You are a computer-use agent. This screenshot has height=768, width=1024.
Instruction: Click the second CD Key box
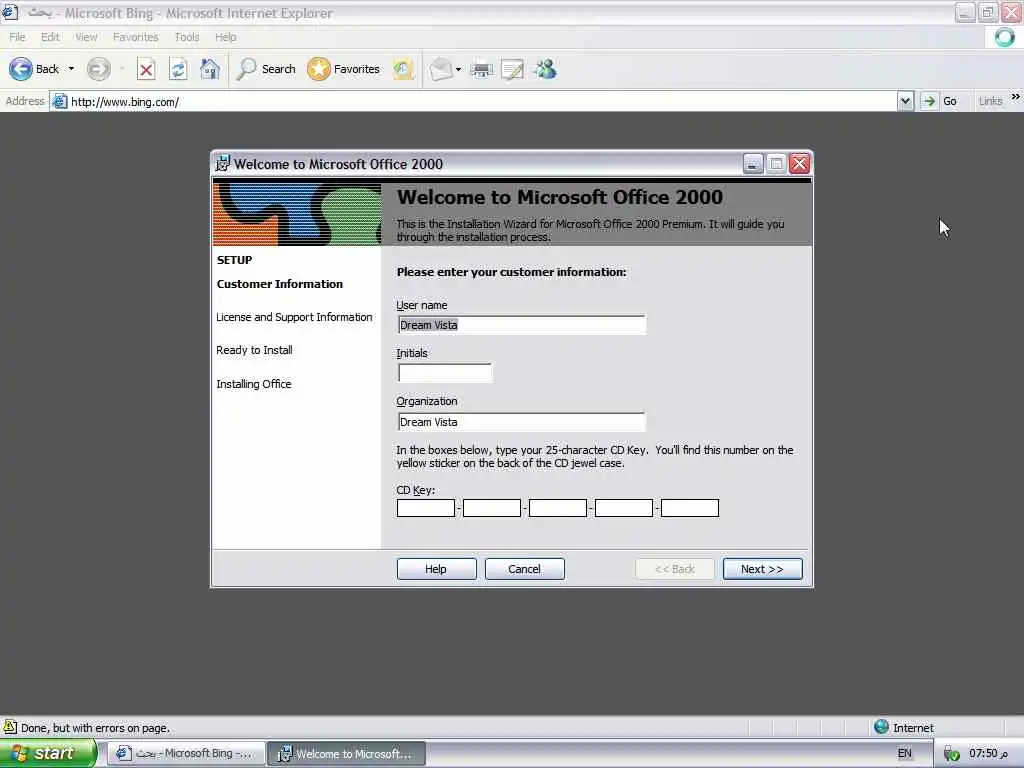tap(492, 508)
